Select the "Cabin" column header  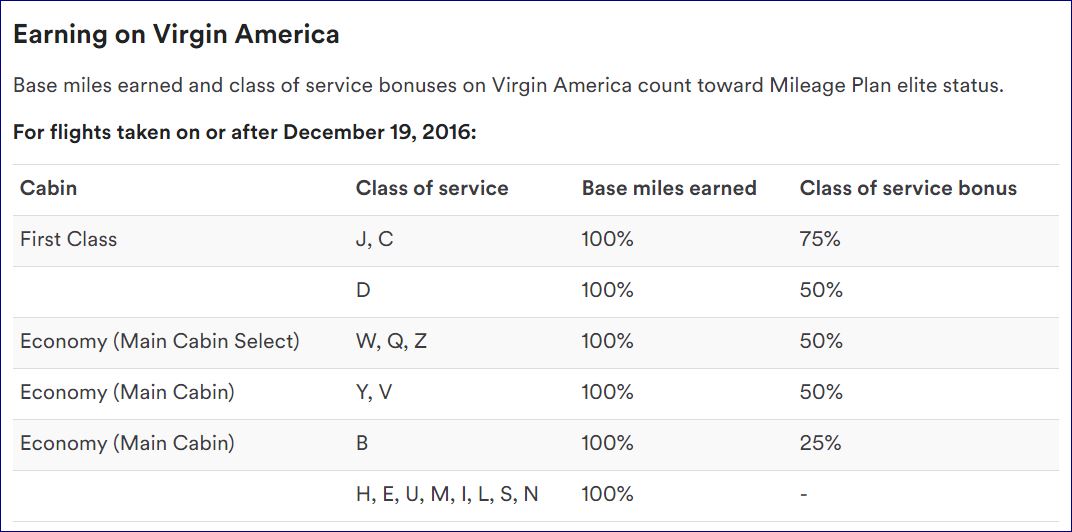click(48, 188)
